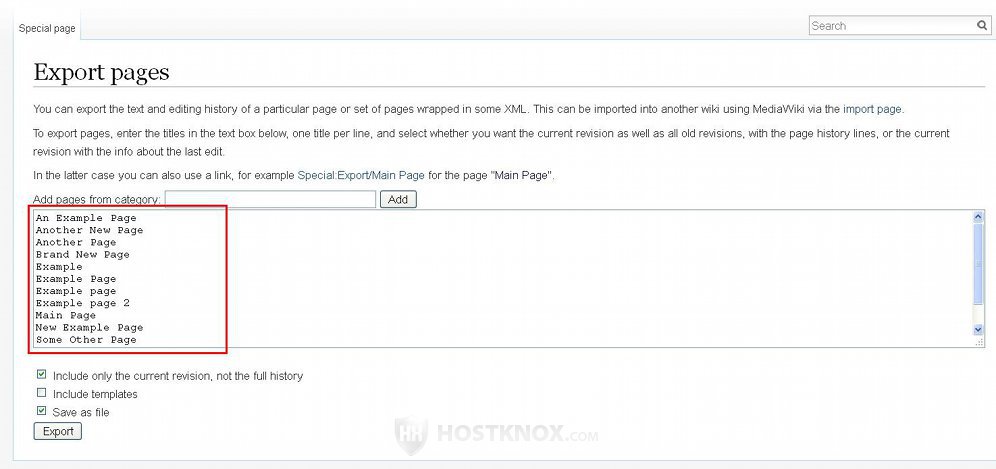This screenshot has width=996, height=469.
Task: Toggle 'Include only the current revision' checkbox
Action: [41, 375]
